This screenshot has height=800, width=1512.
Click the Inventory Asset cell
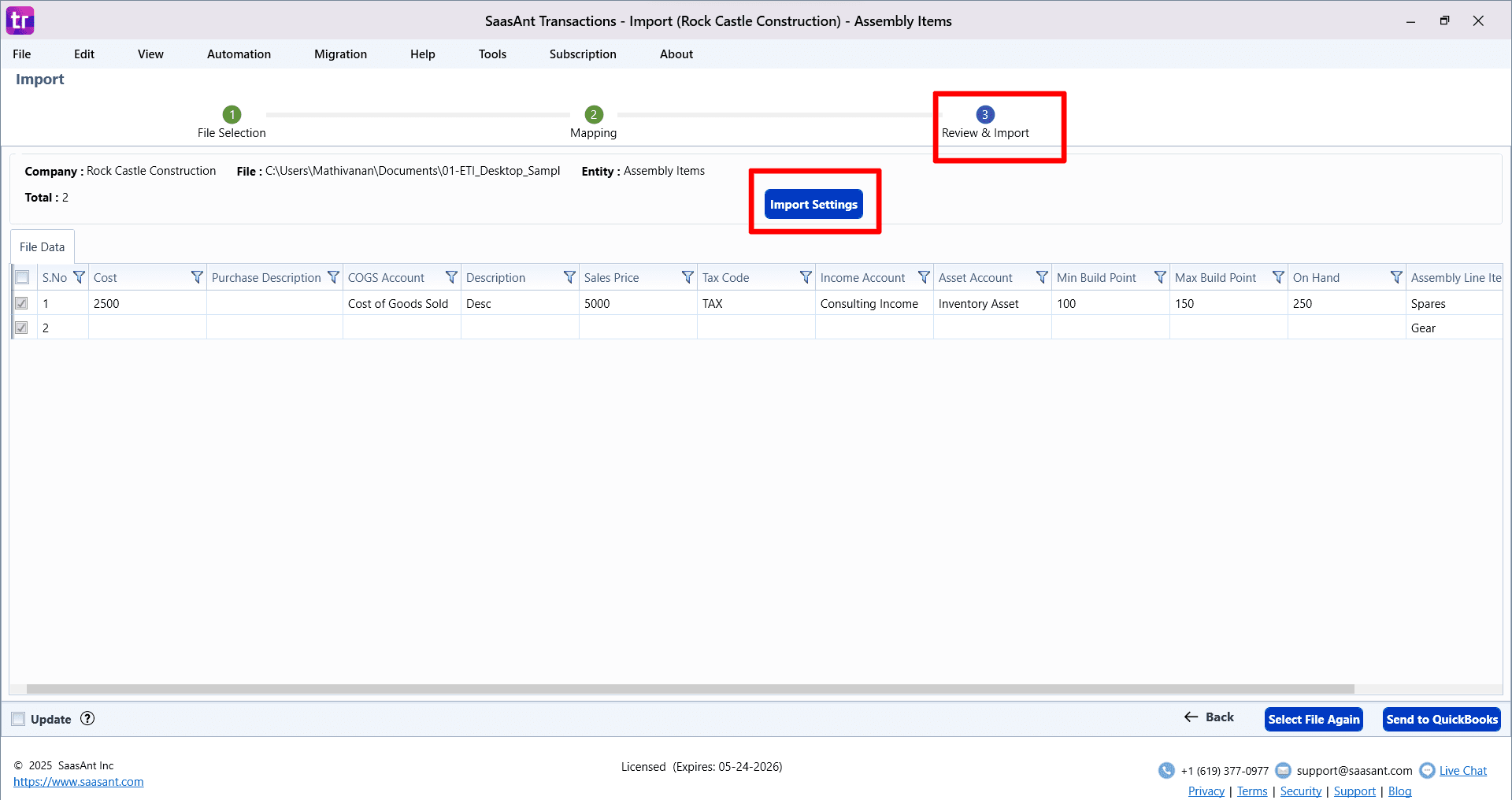point(992,303)
